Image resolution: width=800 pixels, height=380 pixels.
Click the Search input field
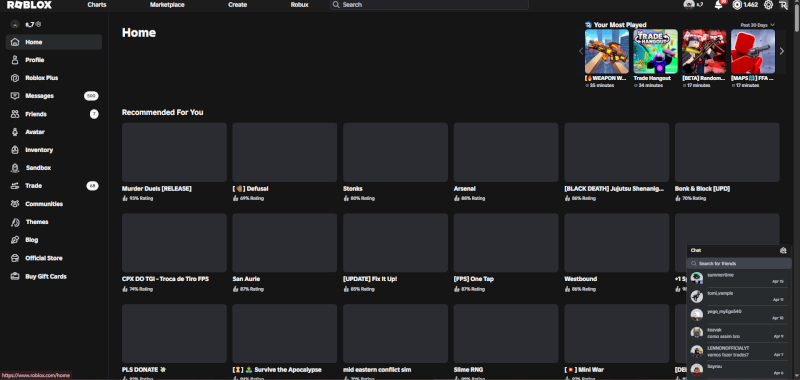[429, 5]
